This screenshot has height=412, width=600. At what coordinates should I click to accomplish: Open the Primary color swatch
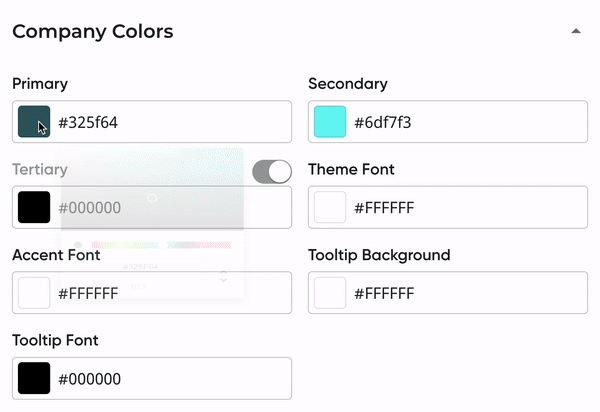(34, 122)
